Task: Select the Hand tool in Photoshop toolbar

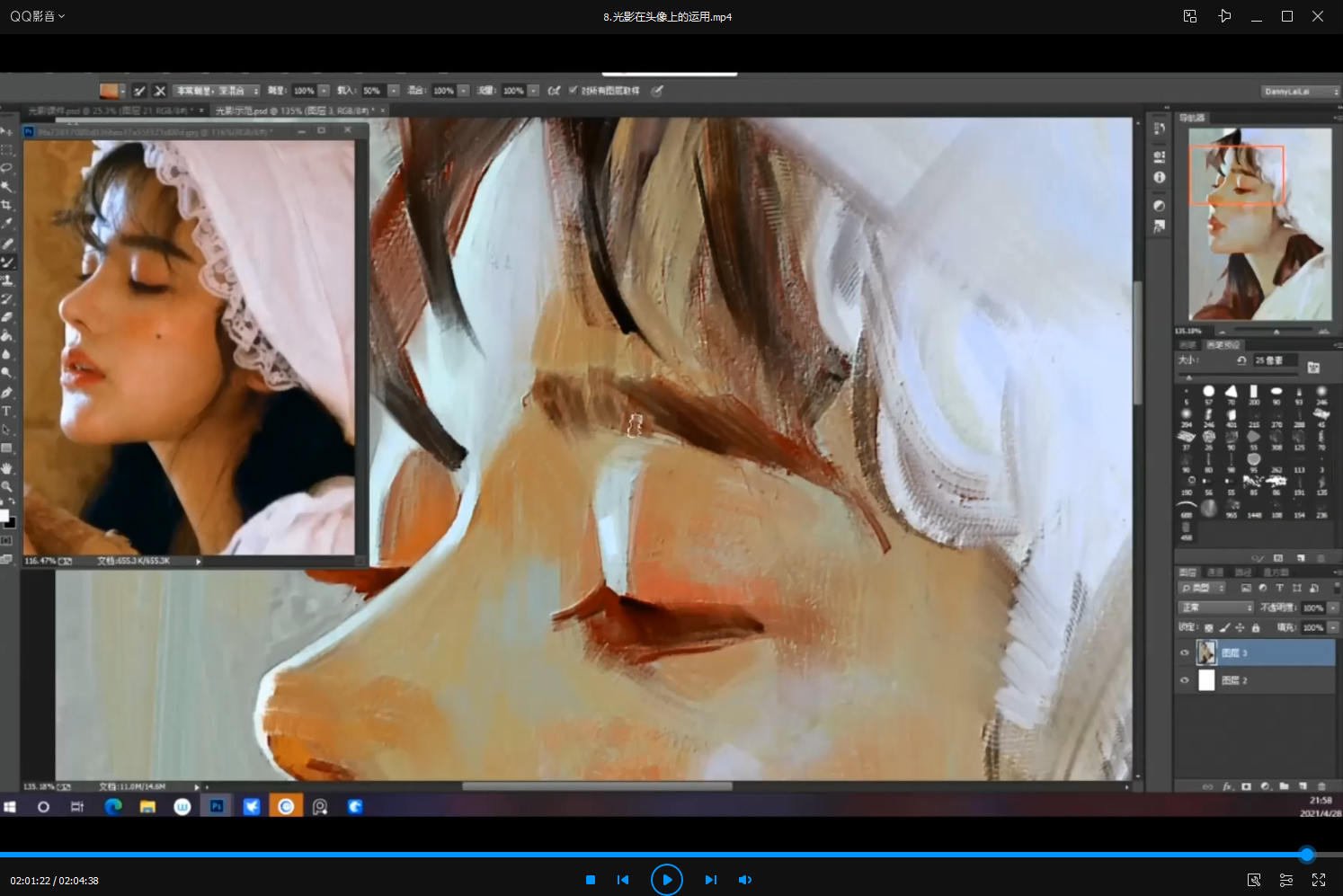Action: pyautogui.click(x=7, y=468)
